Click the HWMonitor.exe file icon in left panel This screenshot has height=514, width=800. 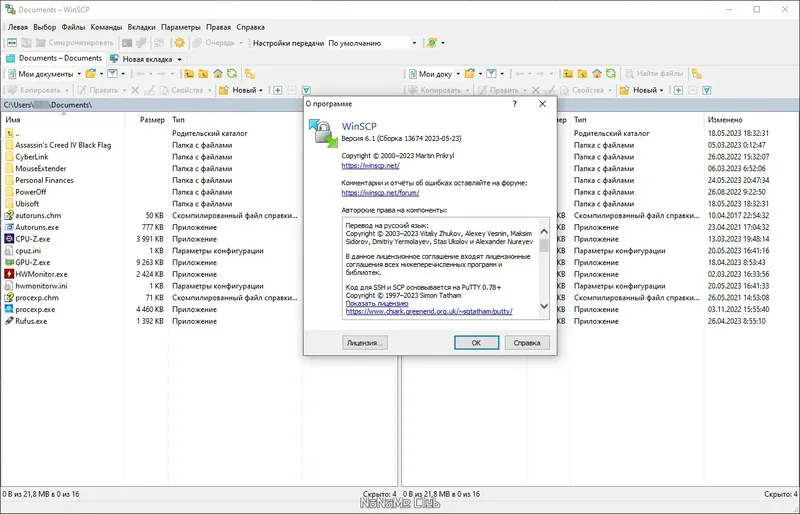[9, 274]
